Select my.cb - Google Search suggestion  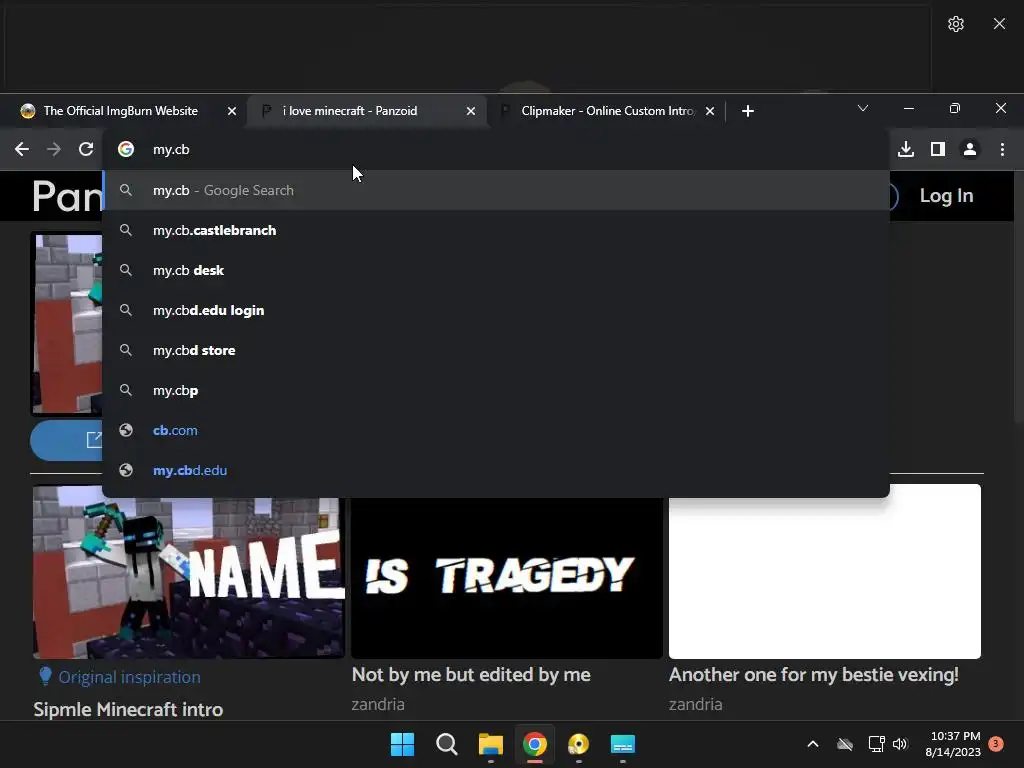coord(496,191)
